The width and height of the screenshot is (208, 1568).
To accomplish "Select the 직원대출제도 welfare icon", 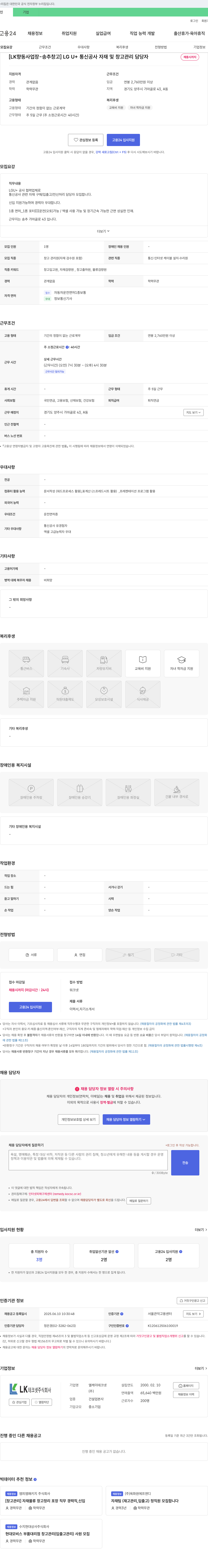I will pos(65,695).
